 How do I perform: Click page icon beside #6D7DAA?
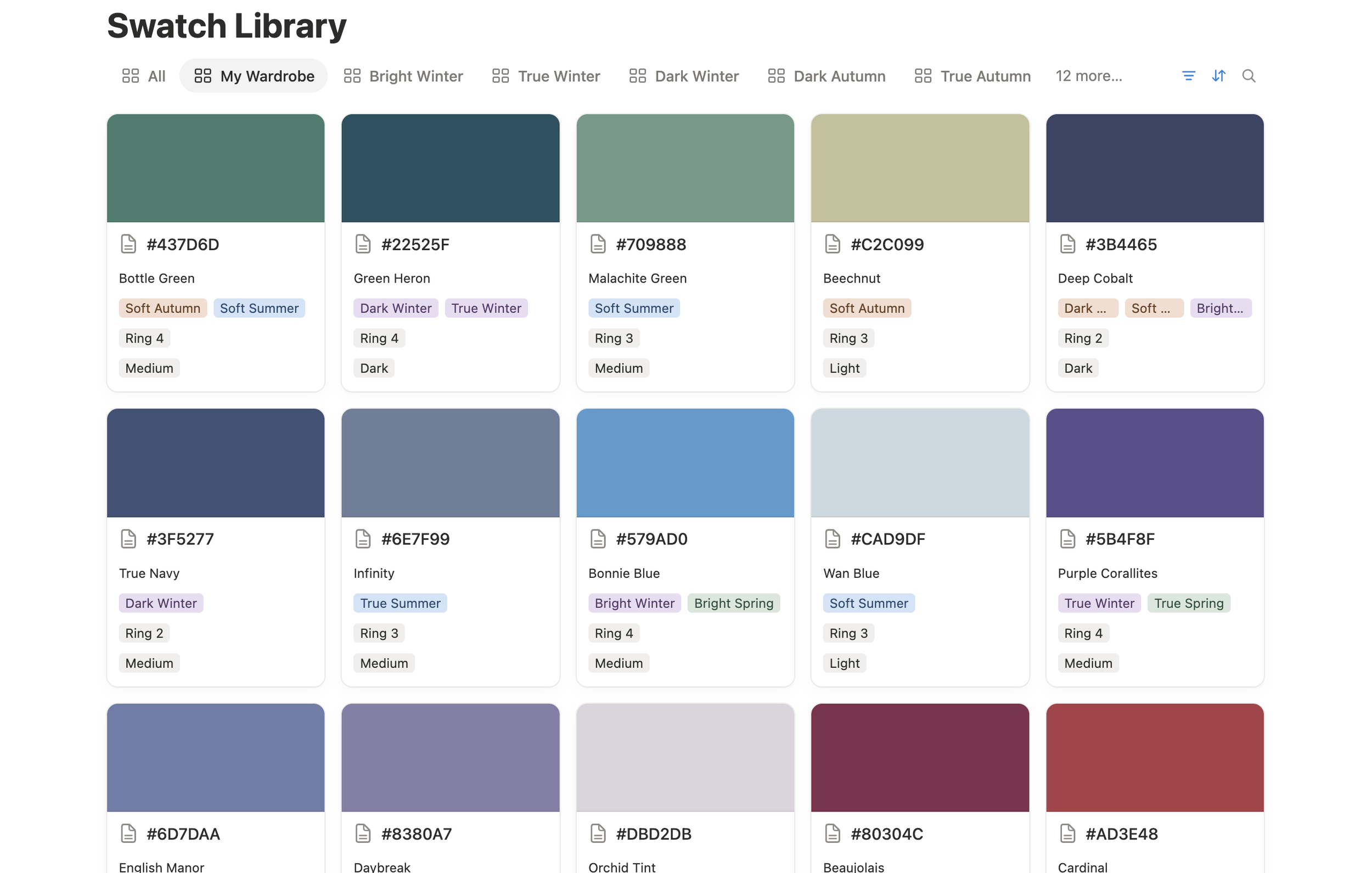coord(128,833)
